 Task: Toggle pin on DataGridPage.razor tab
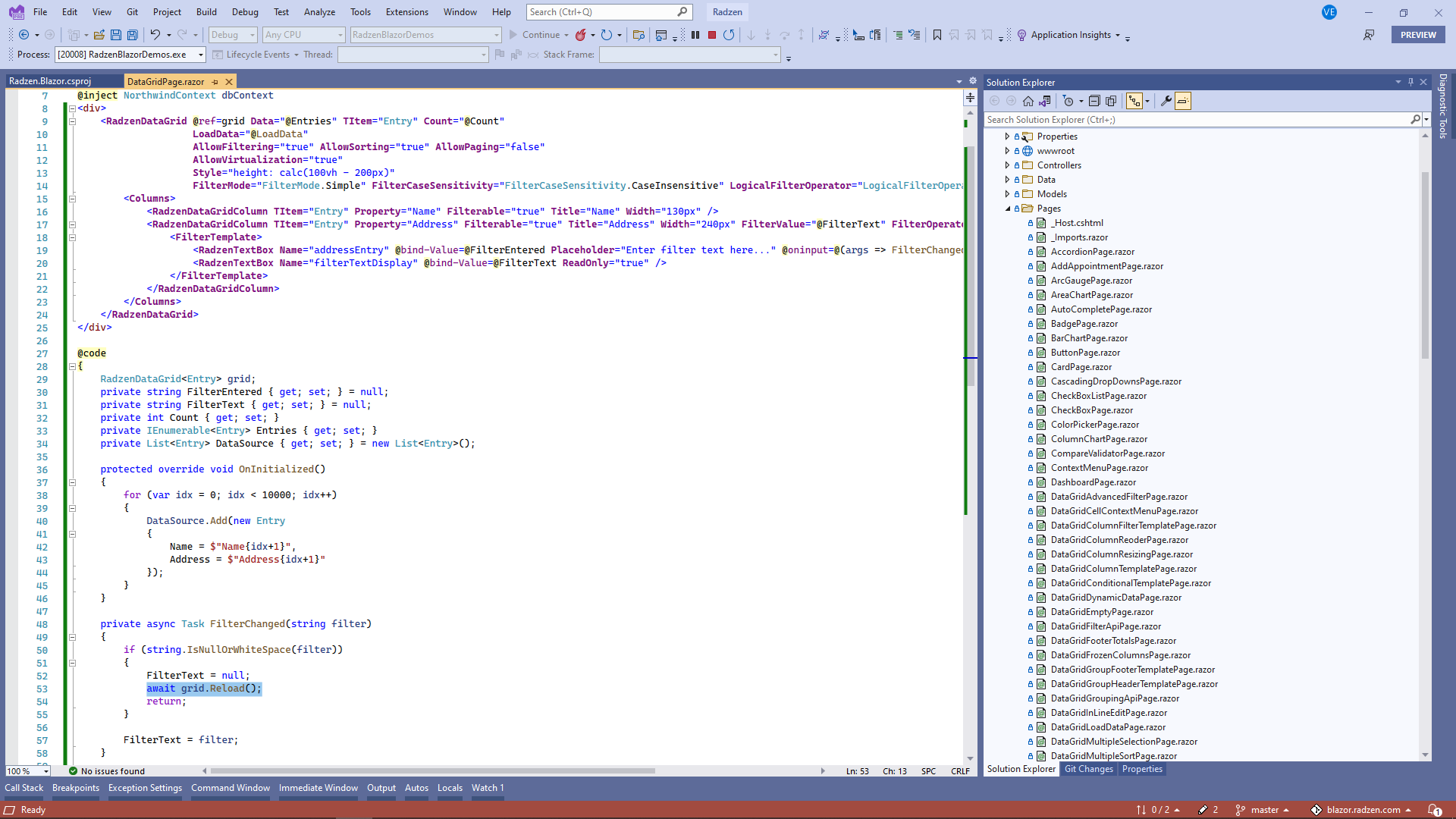(215, 82)
